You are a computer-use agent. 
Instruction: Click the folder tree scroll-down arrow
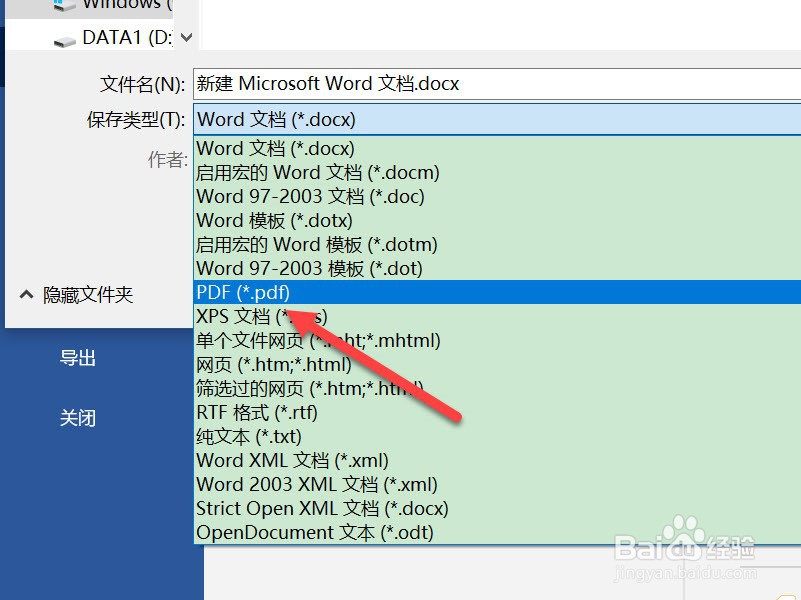(x=187, y=37)
